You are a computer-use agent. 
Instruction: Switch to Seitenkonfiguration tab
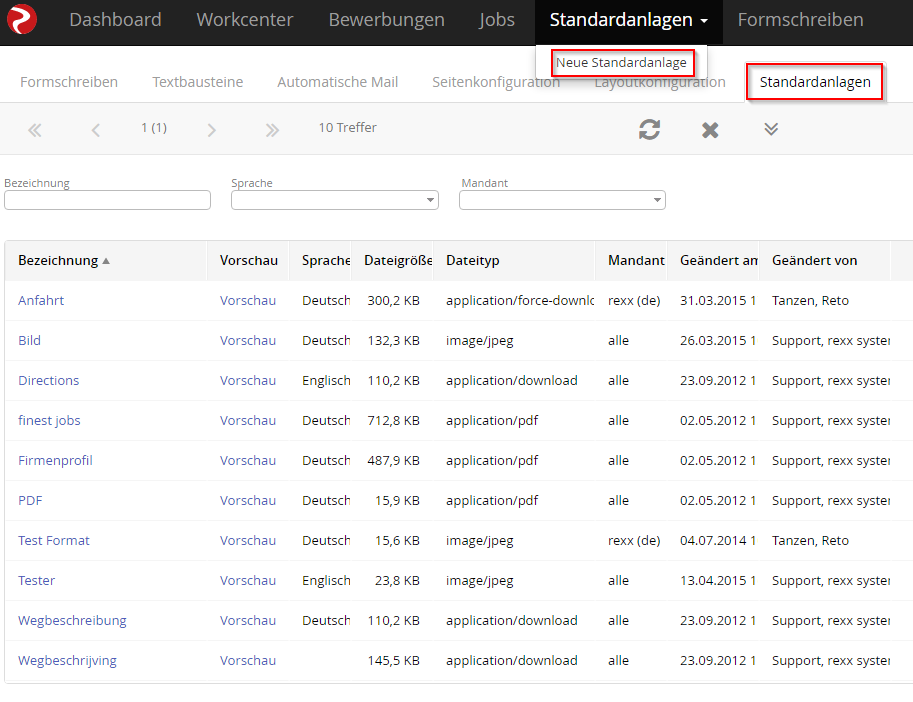(496, 82)
